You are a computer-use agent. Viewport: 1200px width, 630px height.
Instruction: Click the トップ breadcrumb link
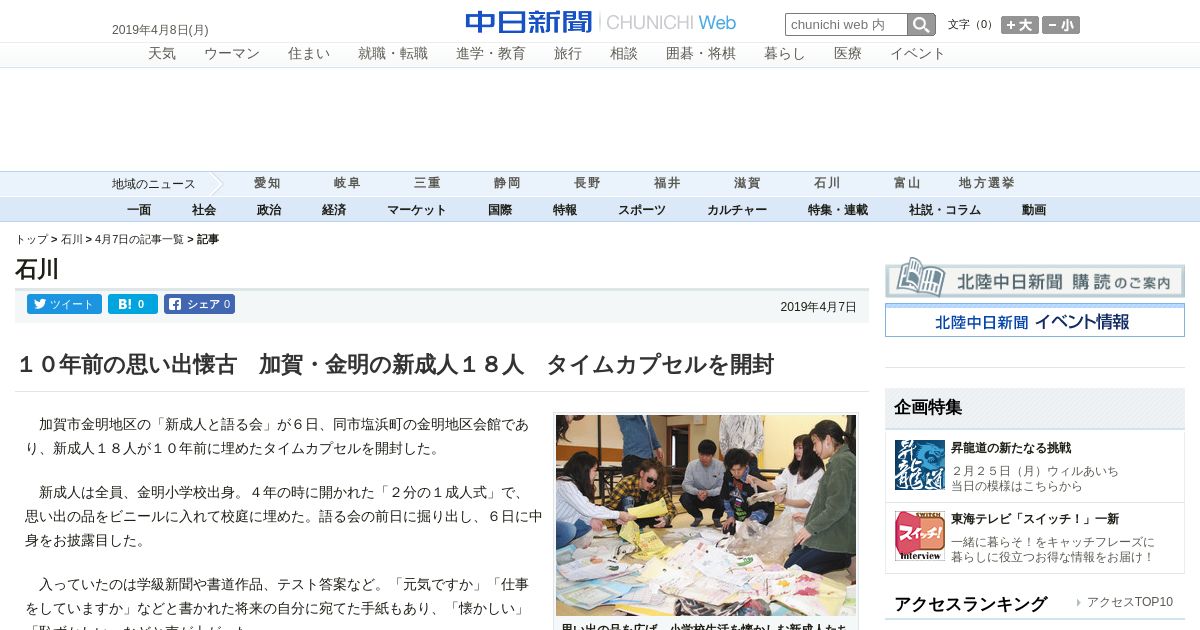point(31,240)
